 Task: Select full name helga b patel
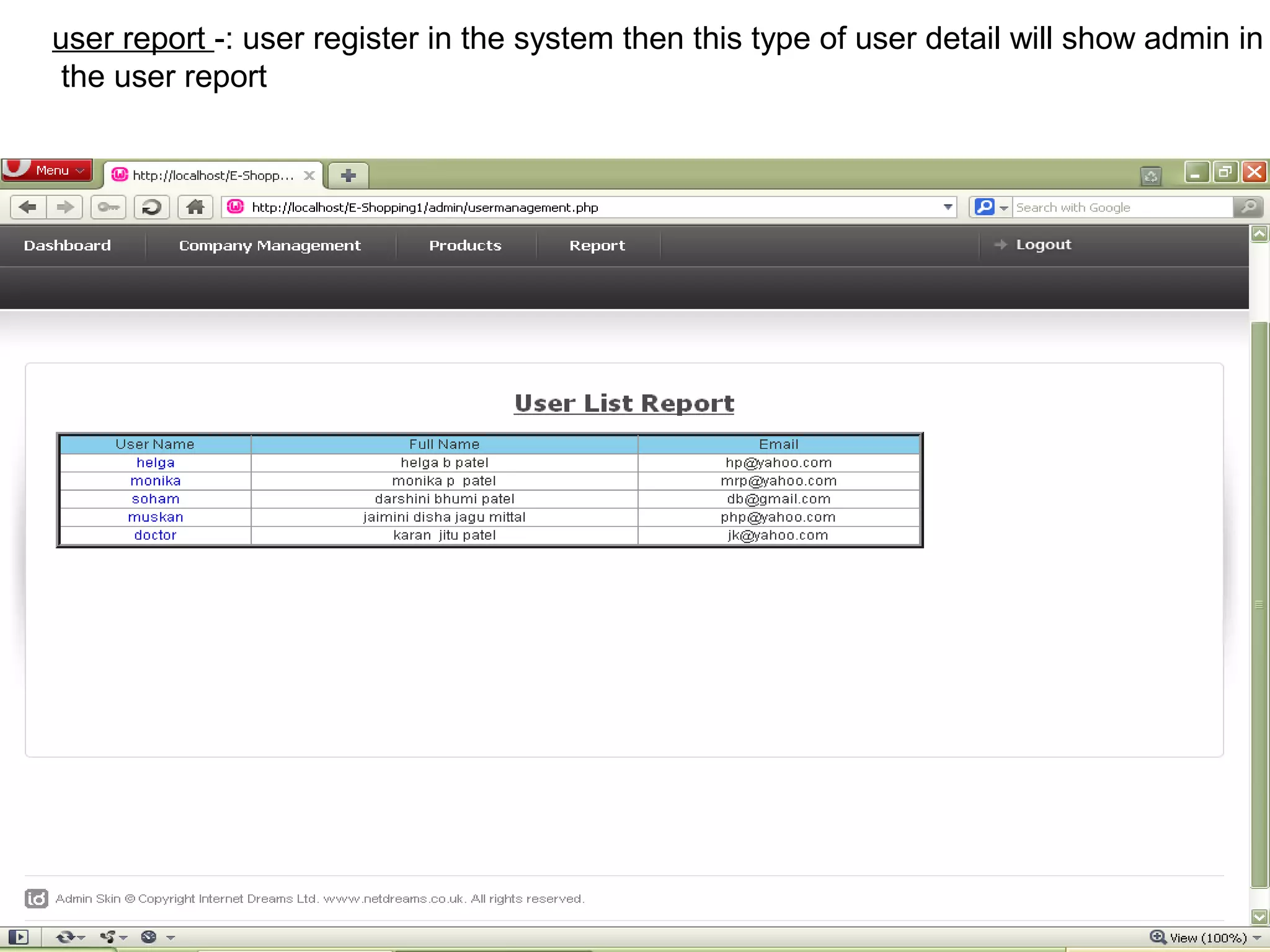tap(445, 463)
